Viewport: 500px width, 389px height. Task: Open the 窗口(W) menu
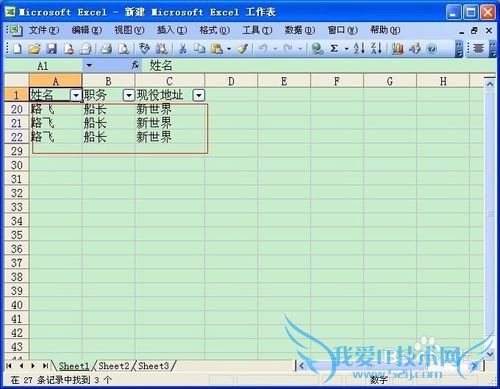[342, 30]
